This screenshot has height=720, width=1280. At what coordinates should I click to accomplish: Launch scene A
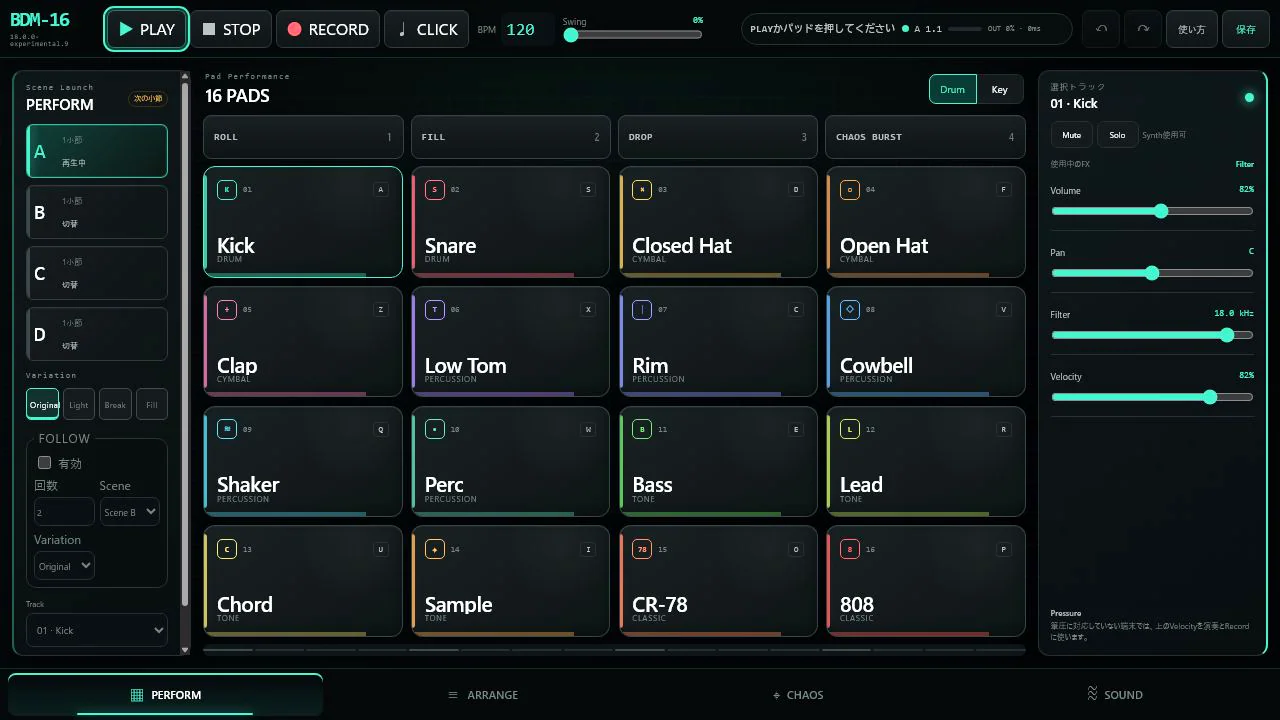point(97,151)
